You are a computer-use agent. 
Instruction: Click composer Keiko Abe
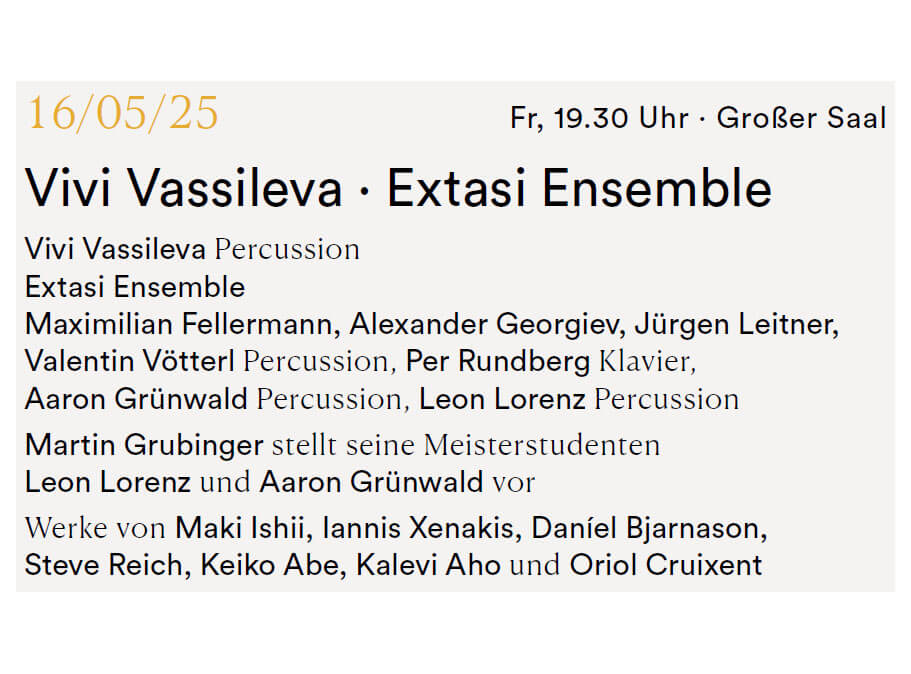coord(270,565)
